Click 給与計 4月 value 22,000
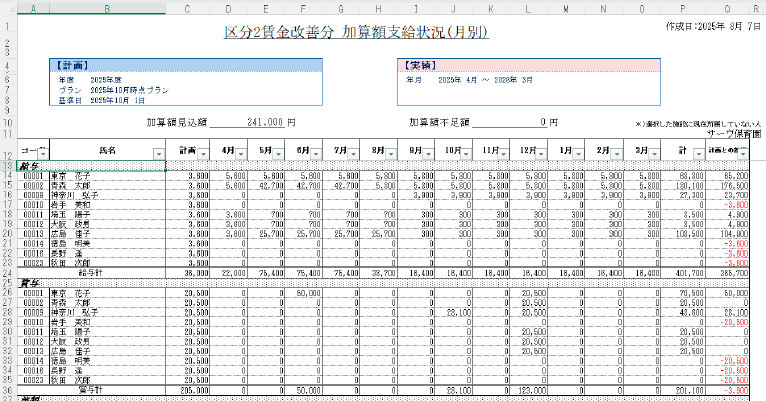 [x=233, y=273]
